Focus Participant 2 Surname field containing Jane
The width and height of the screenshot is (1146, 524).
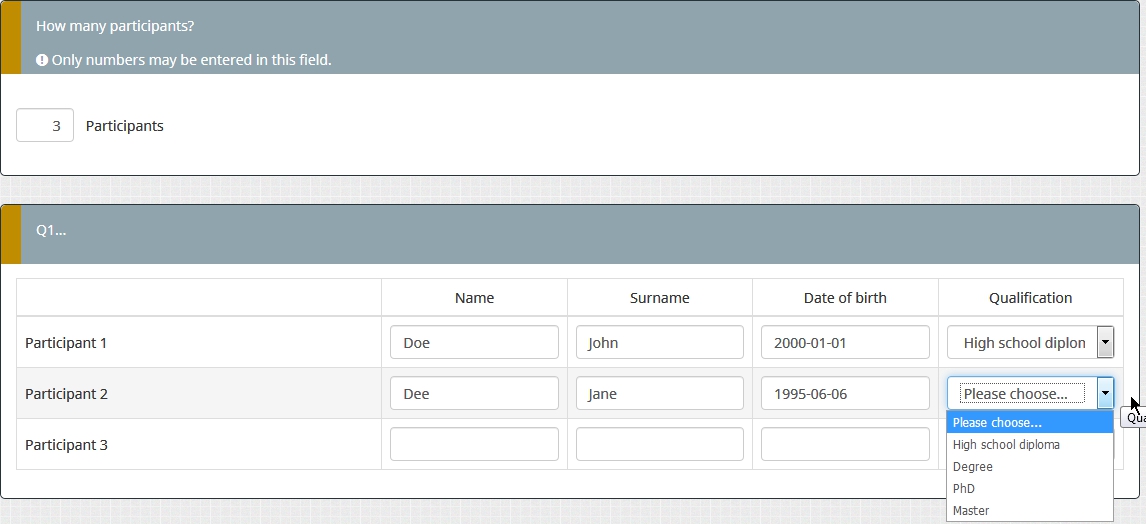(659, 394)
